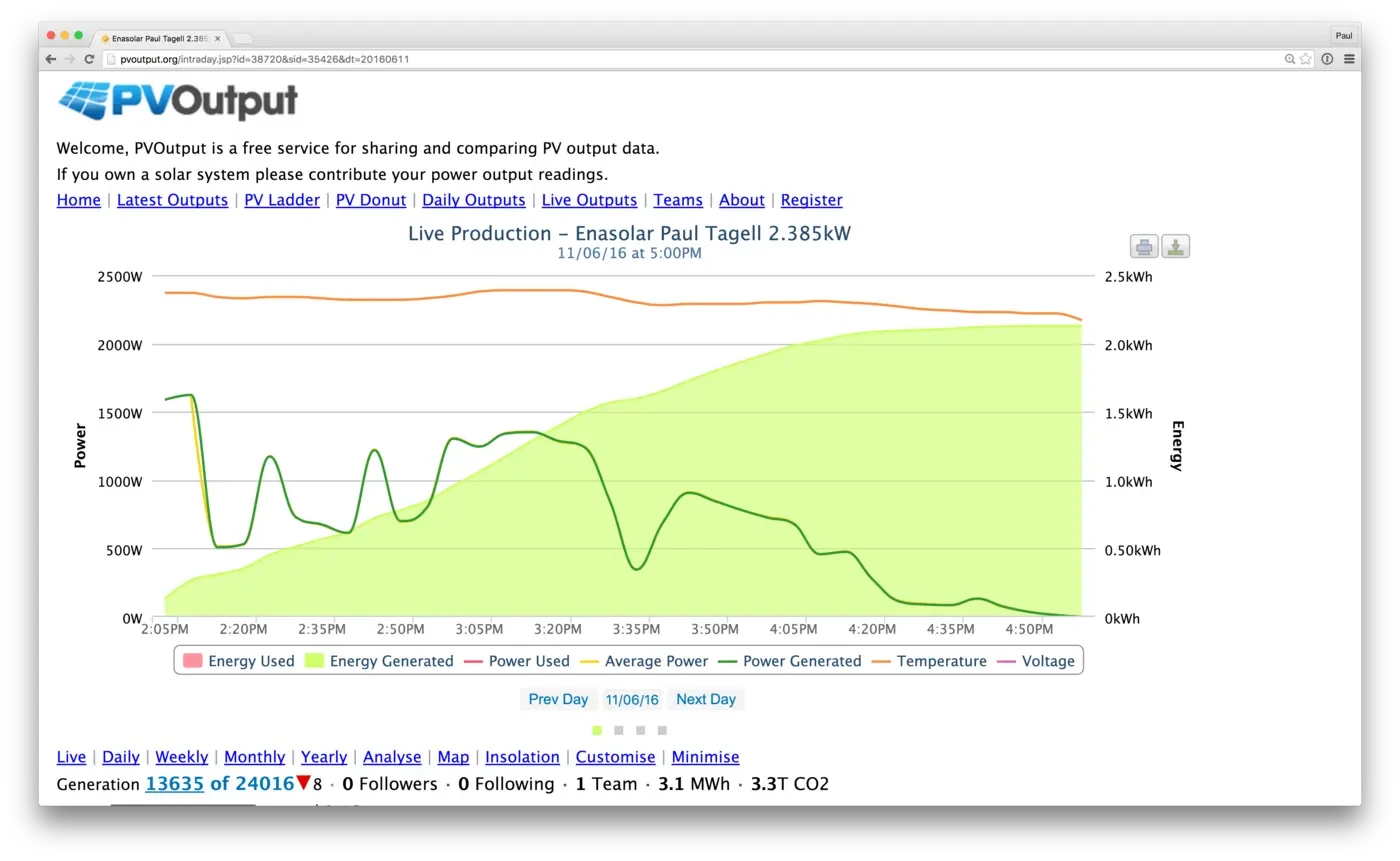Select the third grey chart page dot

[641, 730]
